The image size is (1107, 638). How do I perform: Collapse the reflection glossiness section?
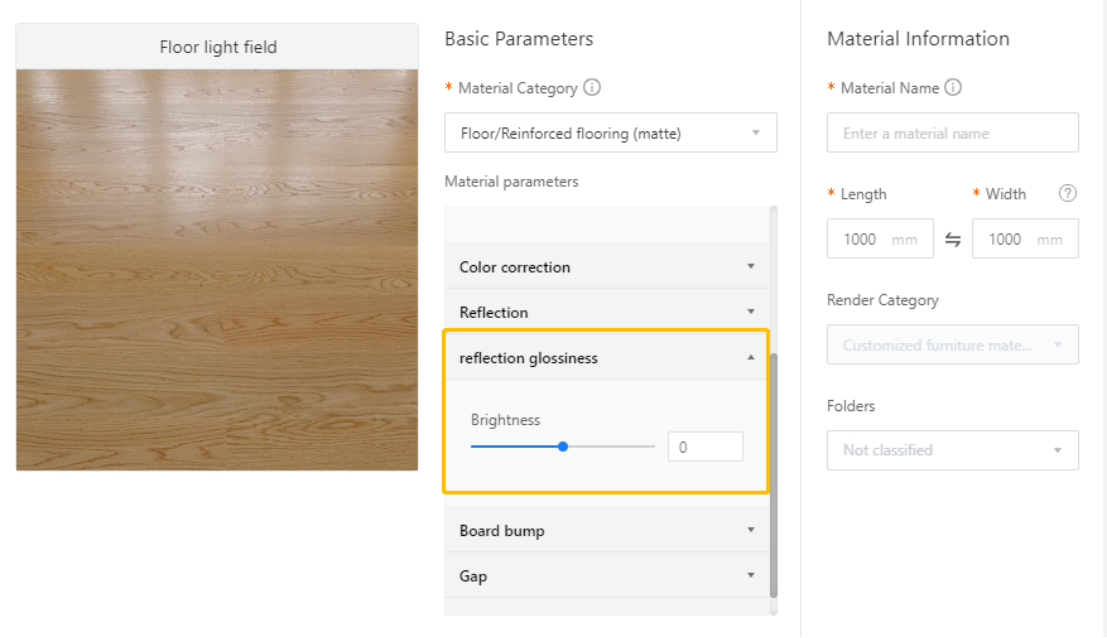[607, 358]
